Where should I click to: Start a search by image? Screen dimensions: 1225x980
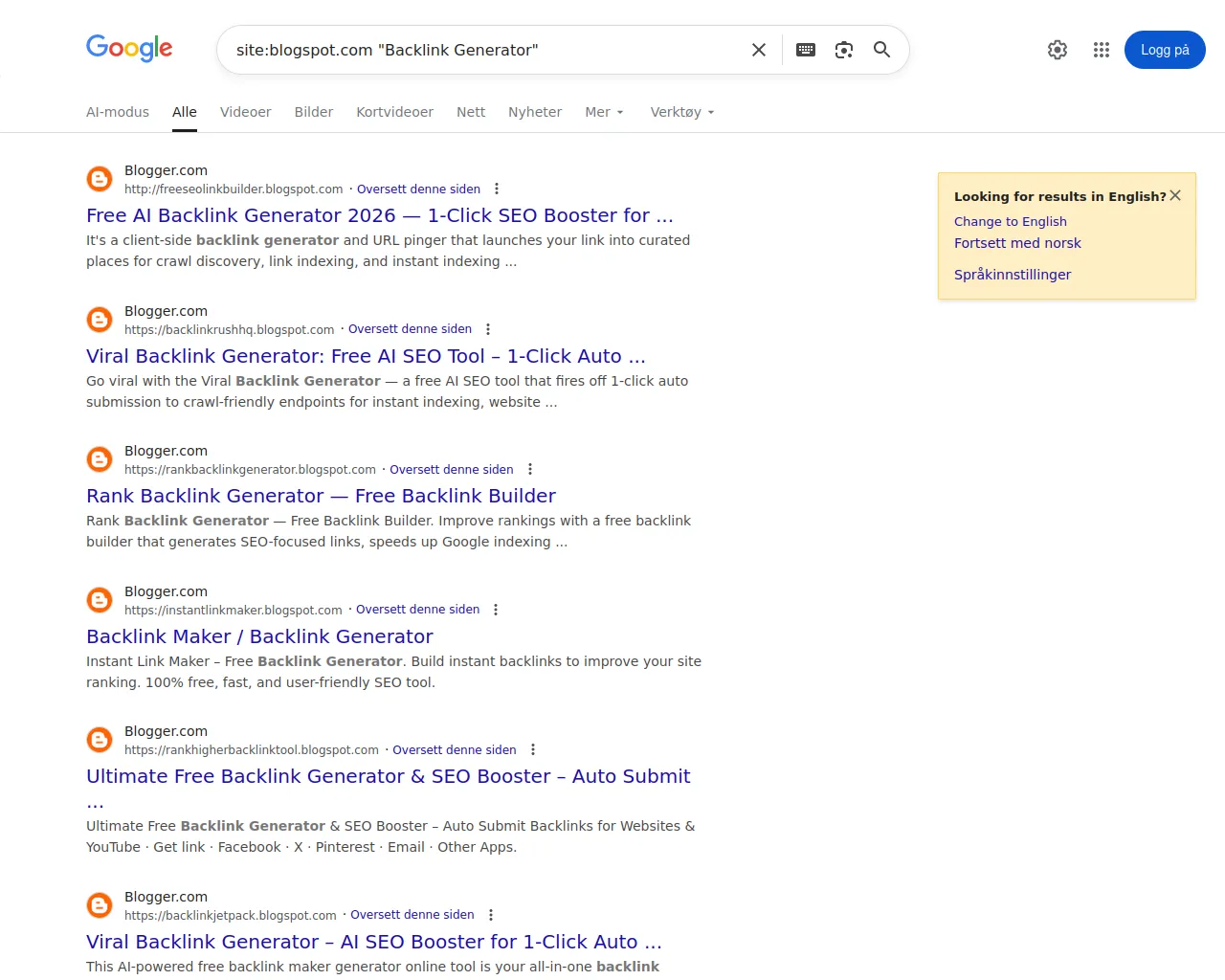(843, 50)
